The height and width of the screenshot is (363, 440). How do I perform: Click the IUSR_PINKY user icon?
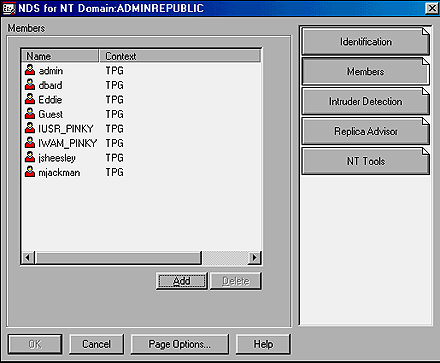[30, 128]
